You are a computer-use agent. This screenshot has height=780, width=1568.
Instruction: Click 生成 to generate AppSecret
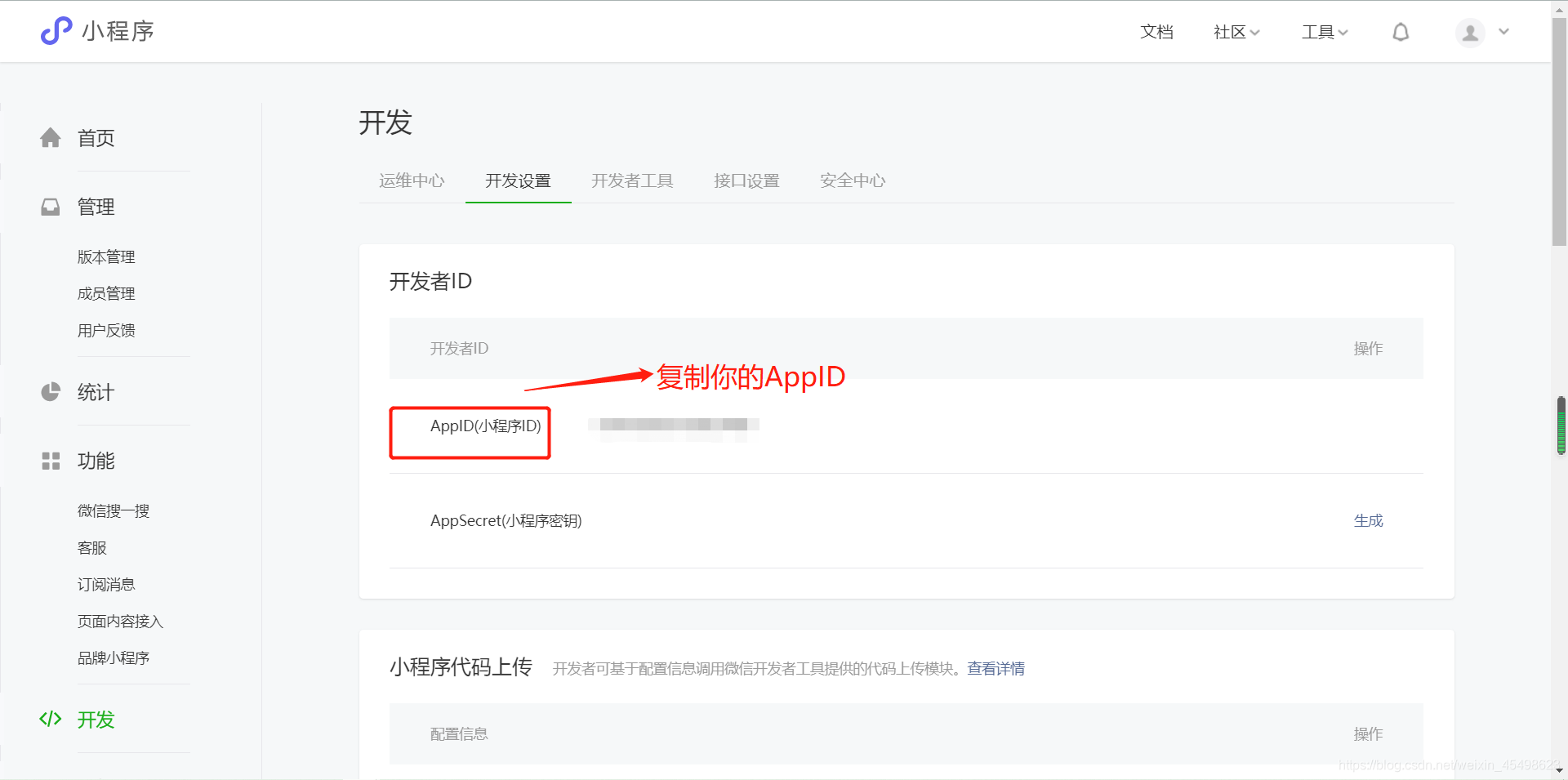tap(1368, 520)
